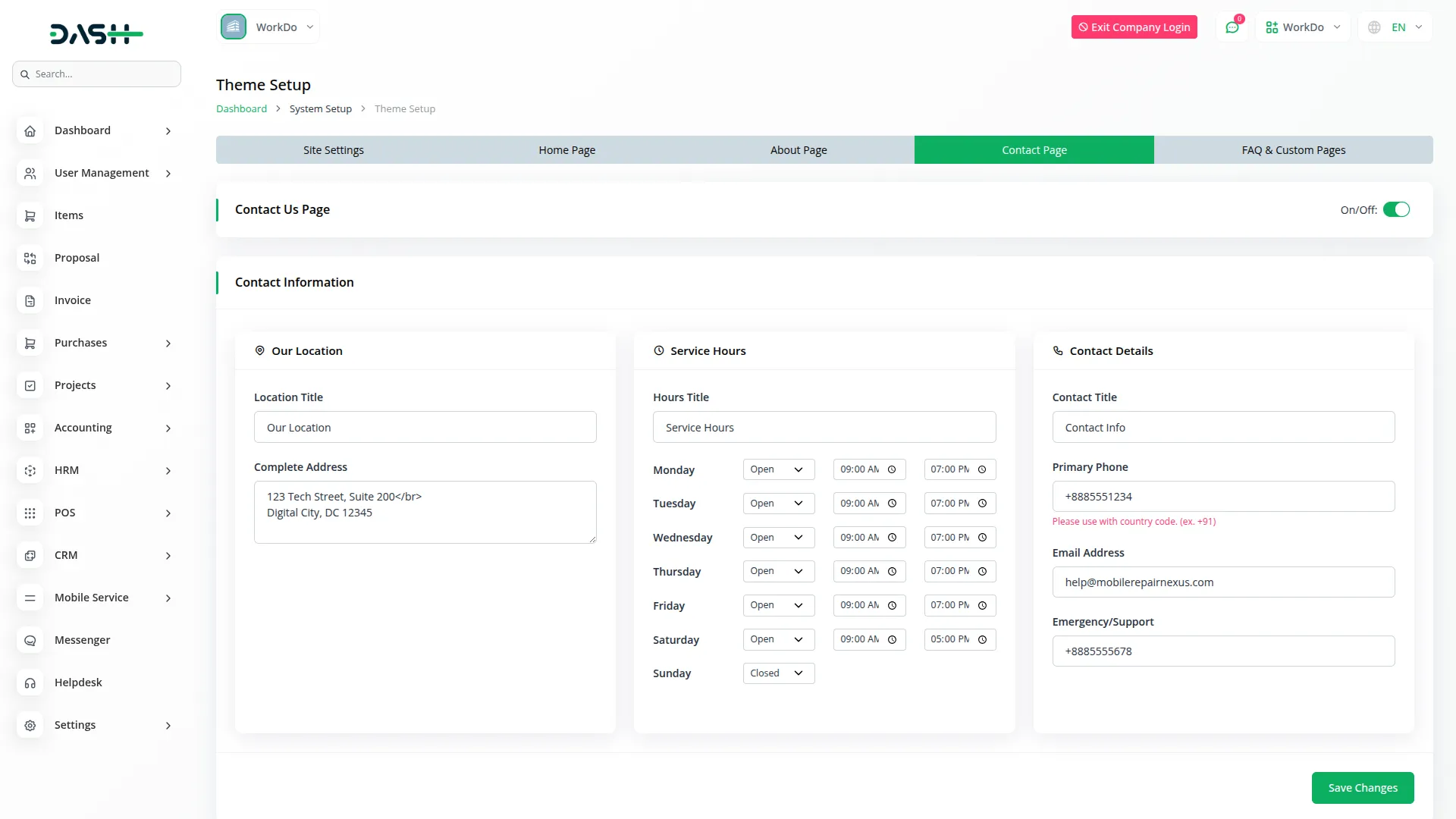The height and width of the screenshot is (819, 1456).
Task: Click the Save Changes button
Action: click(1362, 788)
